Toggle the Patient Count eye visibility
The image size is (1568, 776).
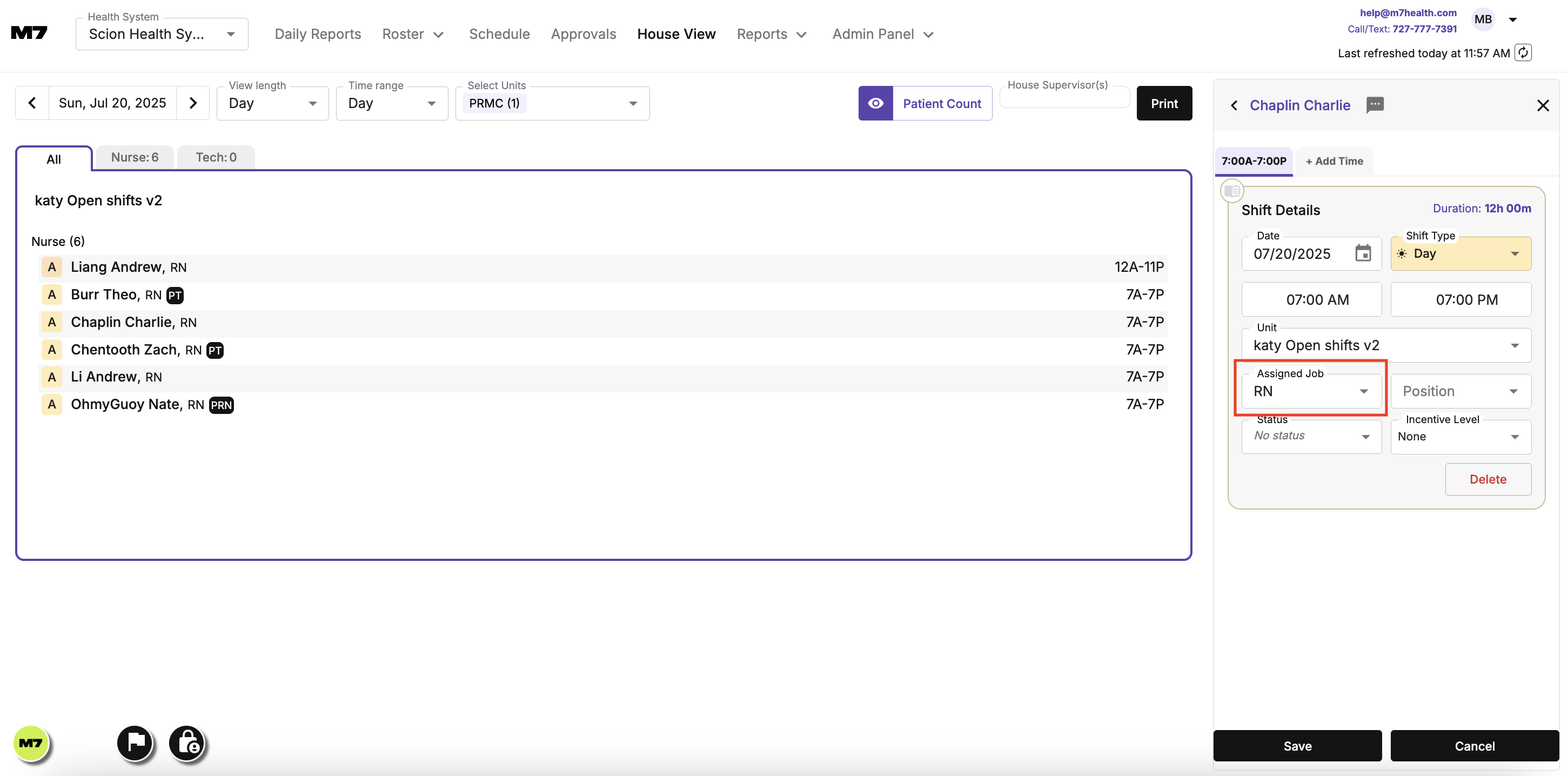875,103
